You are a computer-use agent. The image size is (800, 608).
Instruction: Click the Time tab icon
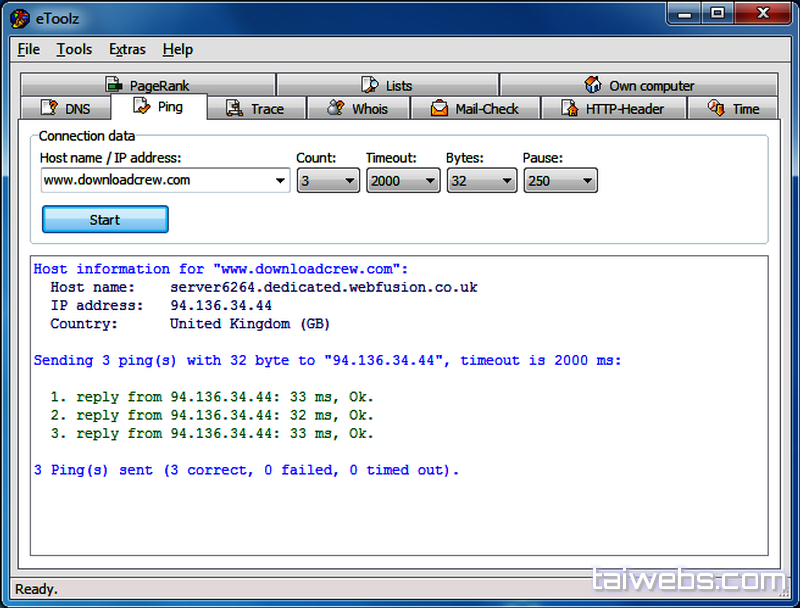[716, 109]
